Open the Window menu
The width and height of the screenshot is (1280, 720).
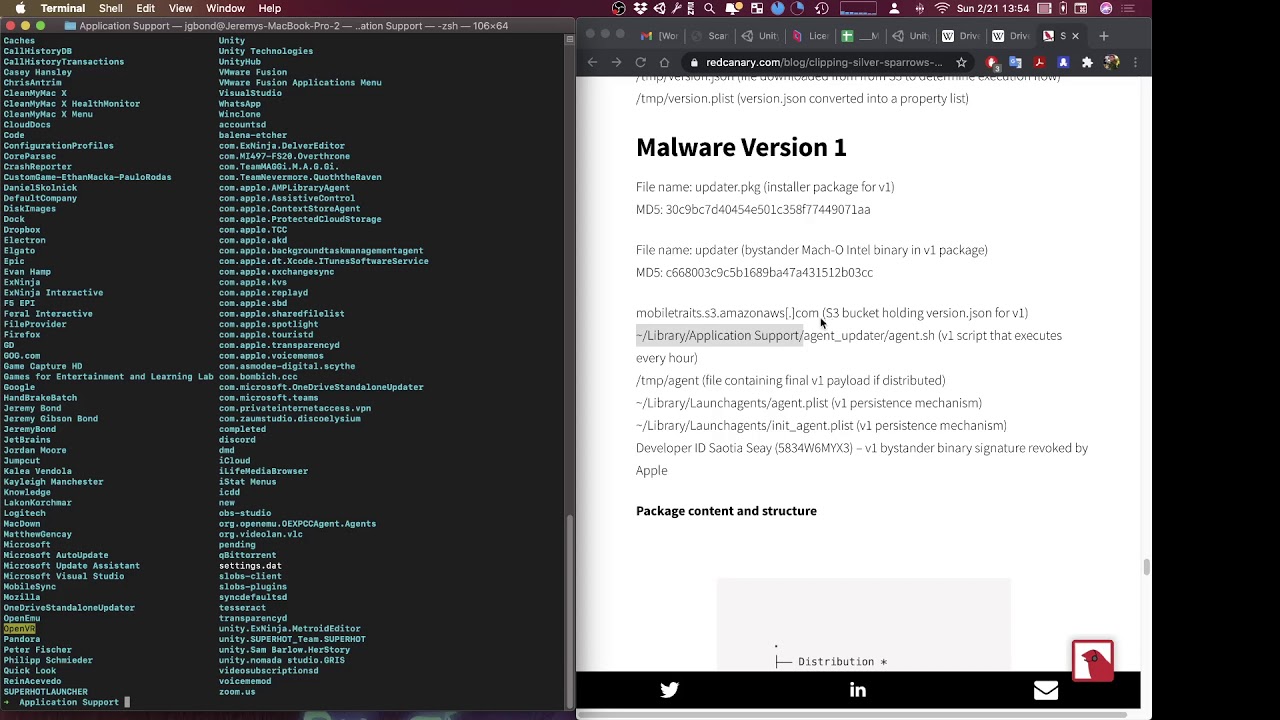pyautogui.click(x=225, y=8)
